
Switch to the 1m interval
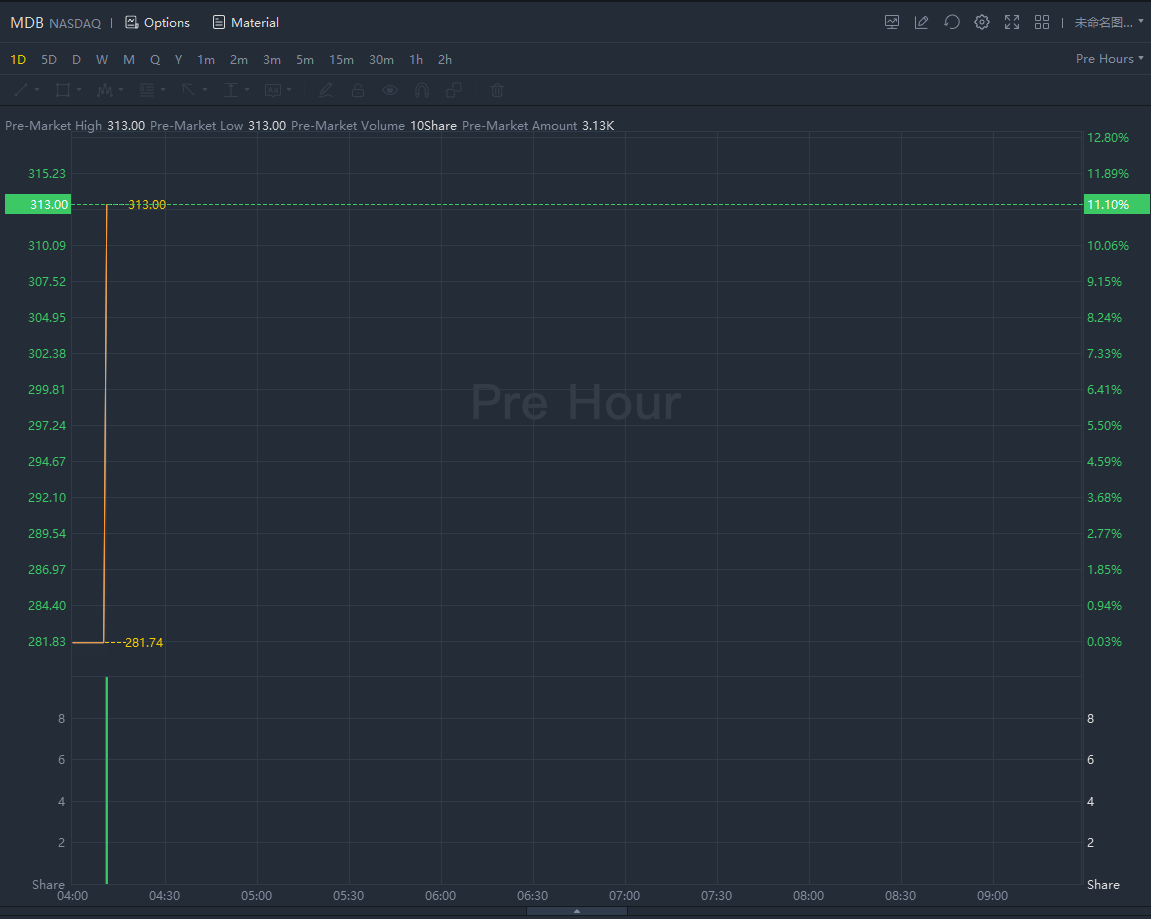206,59
